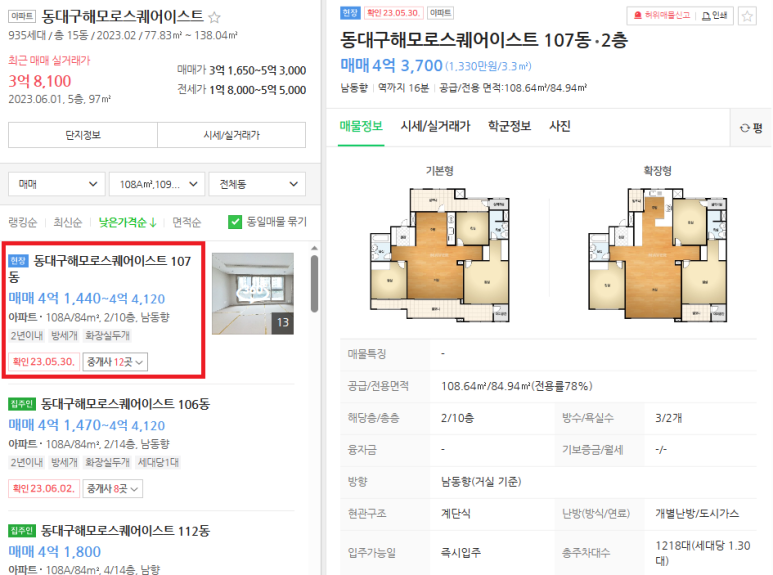
Task: Open 단지정보 complex info
Action: pyautogui.click(x=83, y=135)
